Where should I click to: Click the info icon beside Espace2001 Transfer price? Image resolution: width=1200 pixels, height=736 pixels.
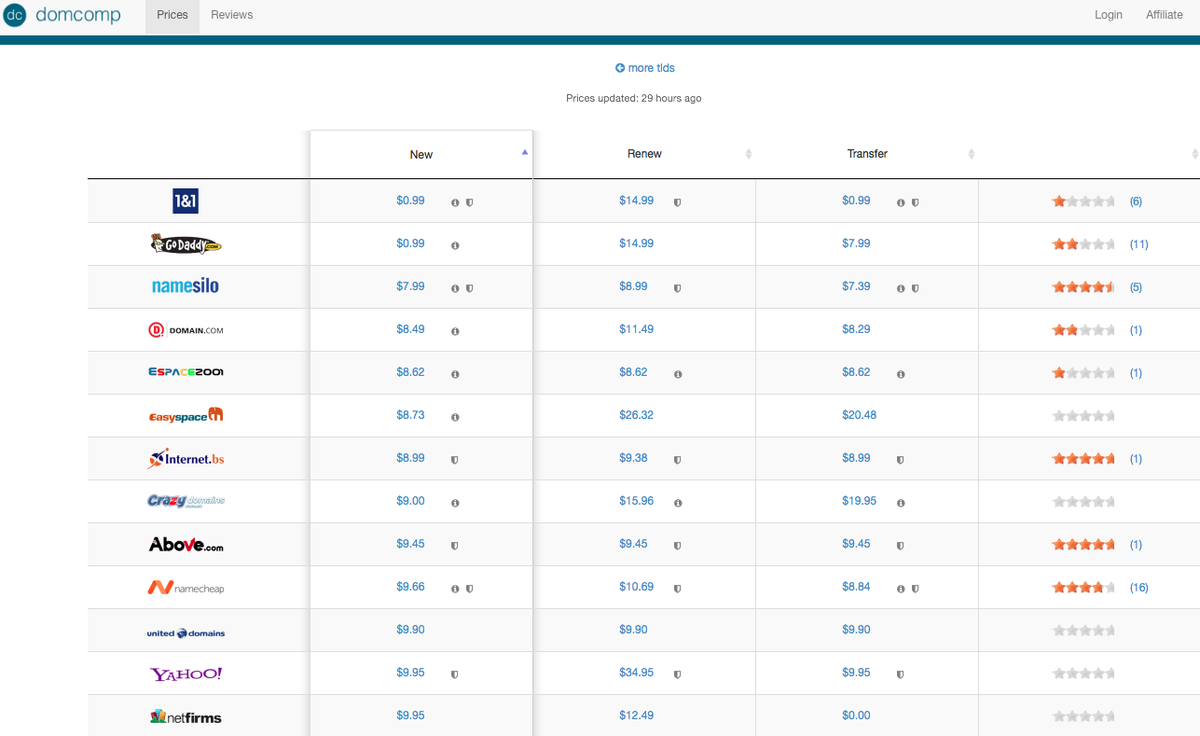click(x=900, y=374)
